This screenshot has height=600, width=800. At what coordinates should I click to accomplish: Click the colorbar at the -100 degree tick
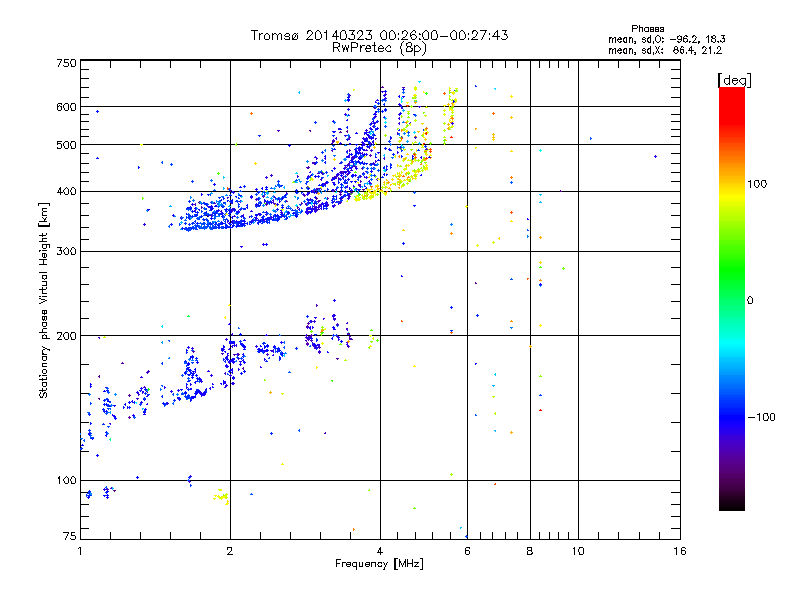tap(732, 417)
